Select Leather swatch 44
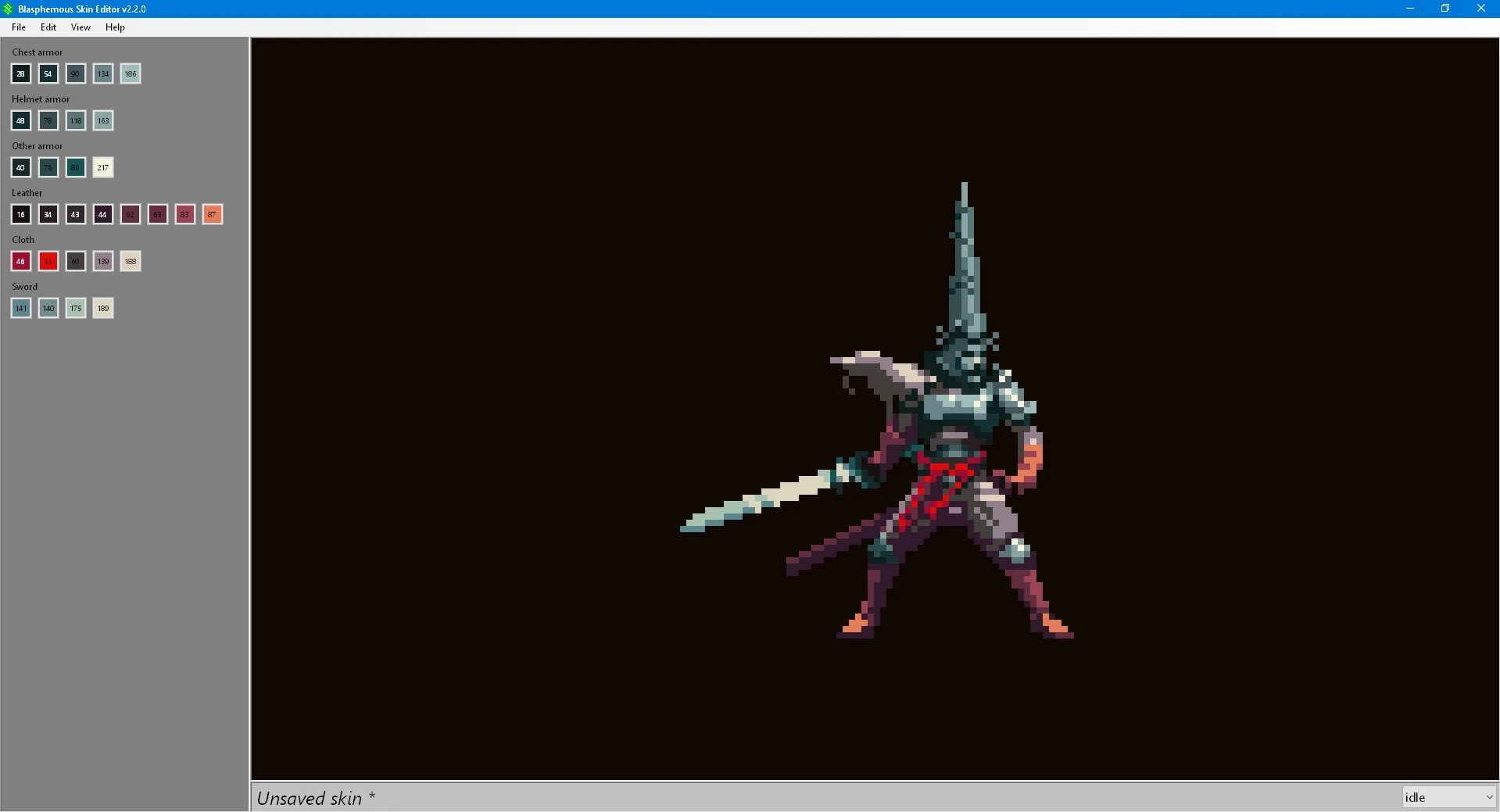Image resolution: width=1500 pixels, height=812 pixels. [103, 214]
